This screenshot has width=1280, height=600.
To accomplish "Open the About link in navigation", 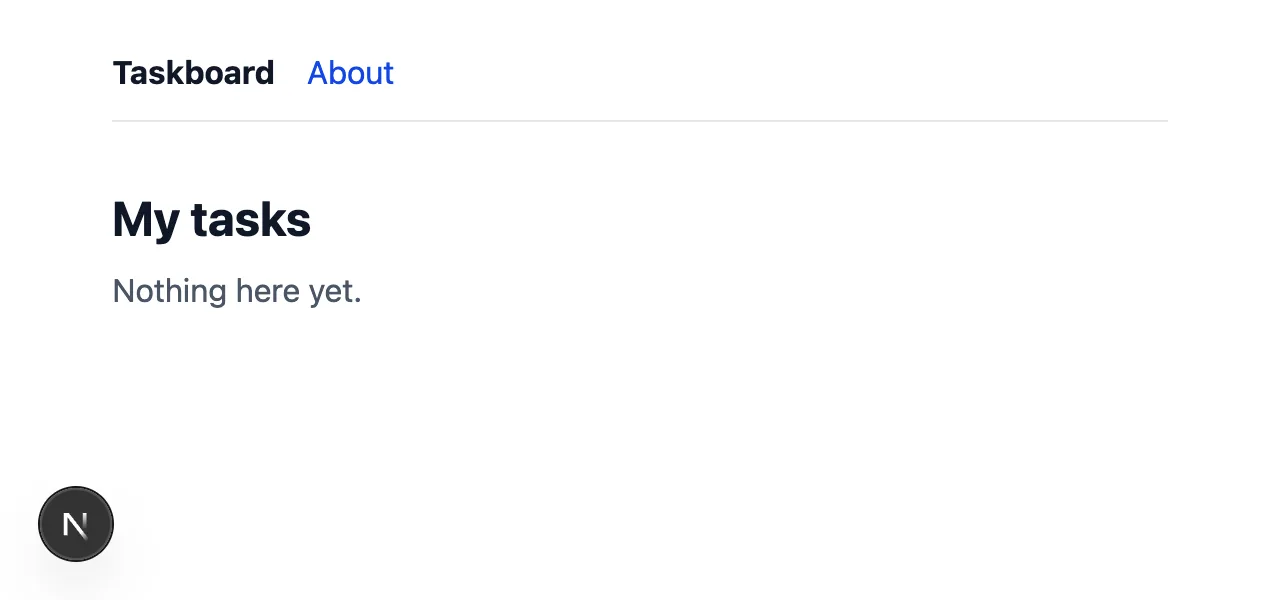I will (350, 73).
